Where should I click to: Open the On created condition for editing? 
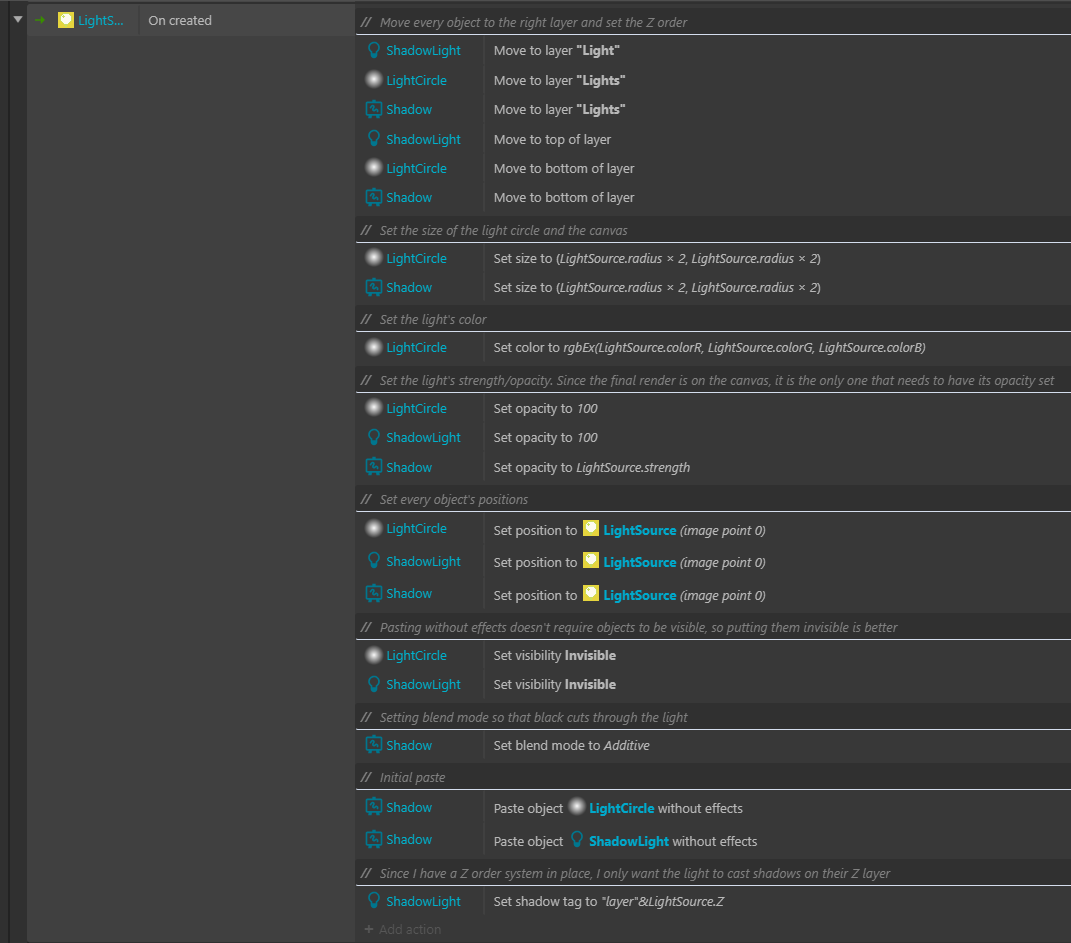(x=179, y=19)
